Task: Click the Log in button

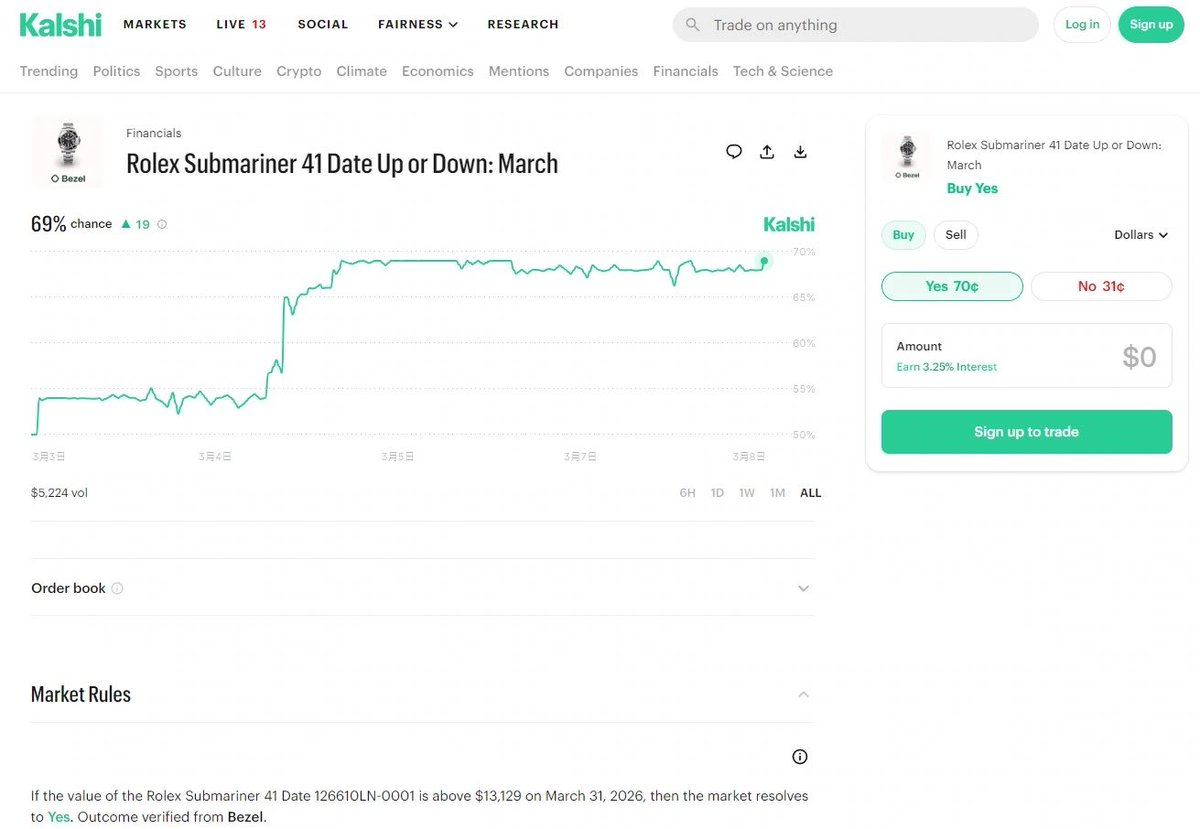Action: pyautogui.click(x=1082, y=25)
